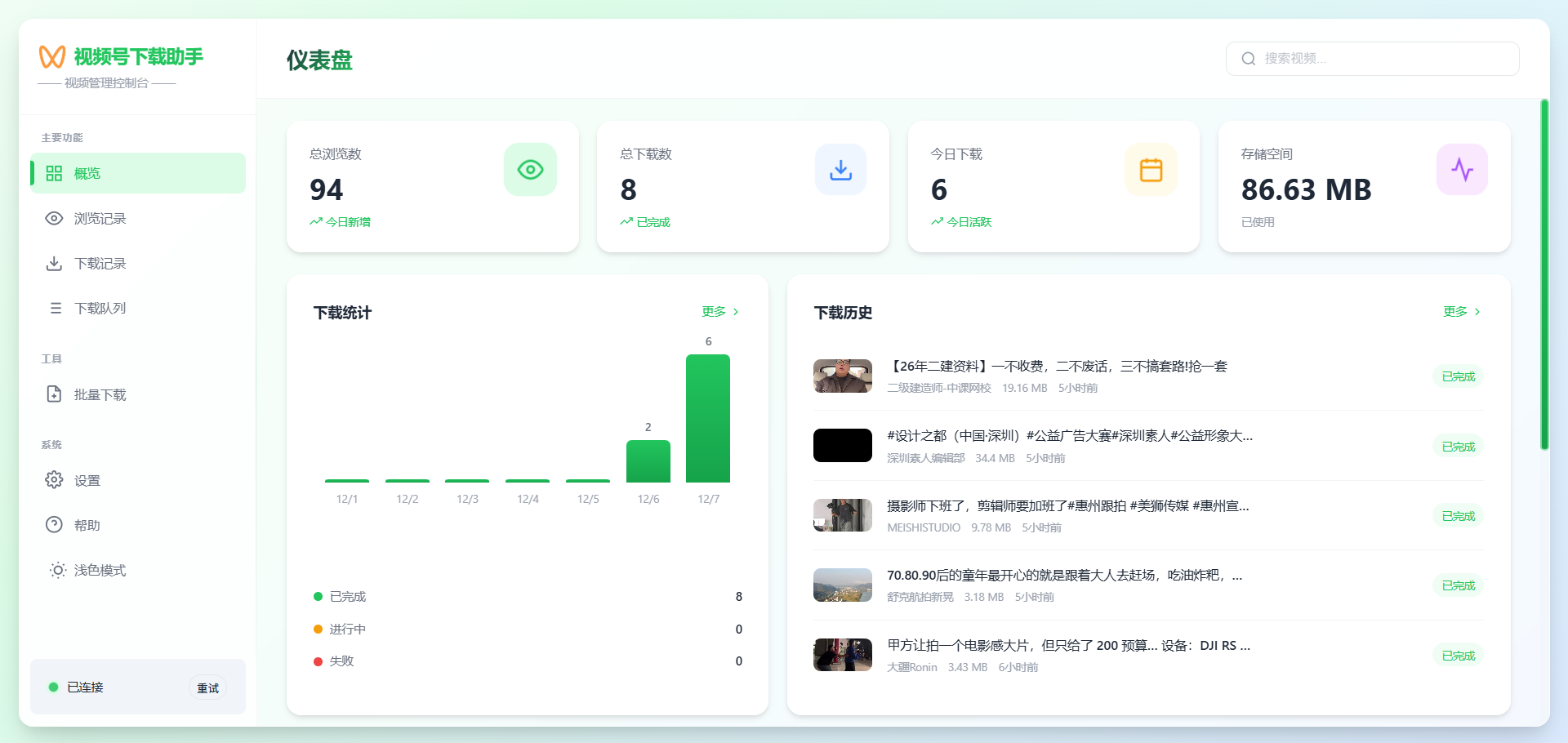Click the green 已完成 legend dot
This screenshot has width=1568, height=743.
point(318,596)
